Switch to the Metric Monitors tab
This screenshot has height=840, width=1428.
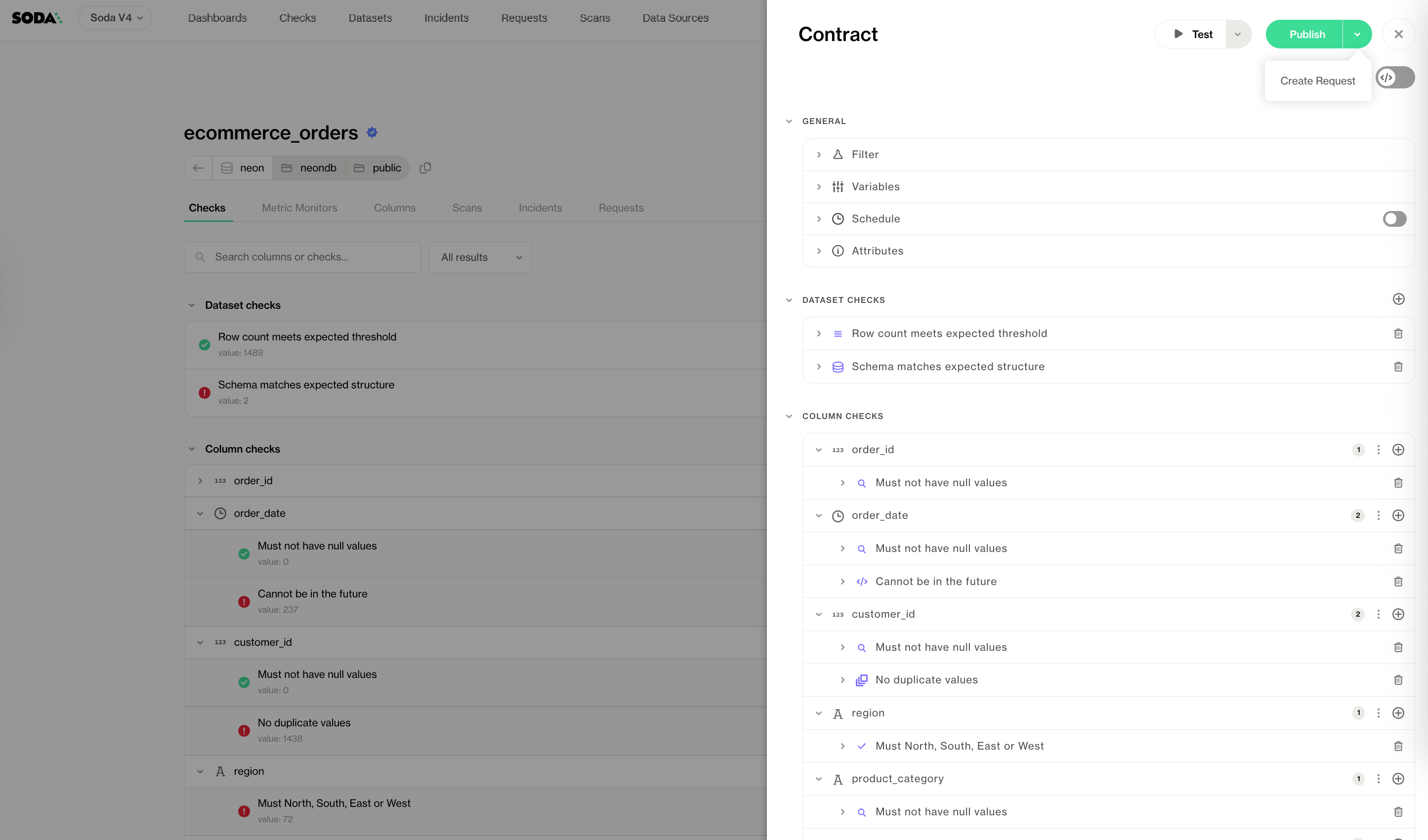pos(299,208)
